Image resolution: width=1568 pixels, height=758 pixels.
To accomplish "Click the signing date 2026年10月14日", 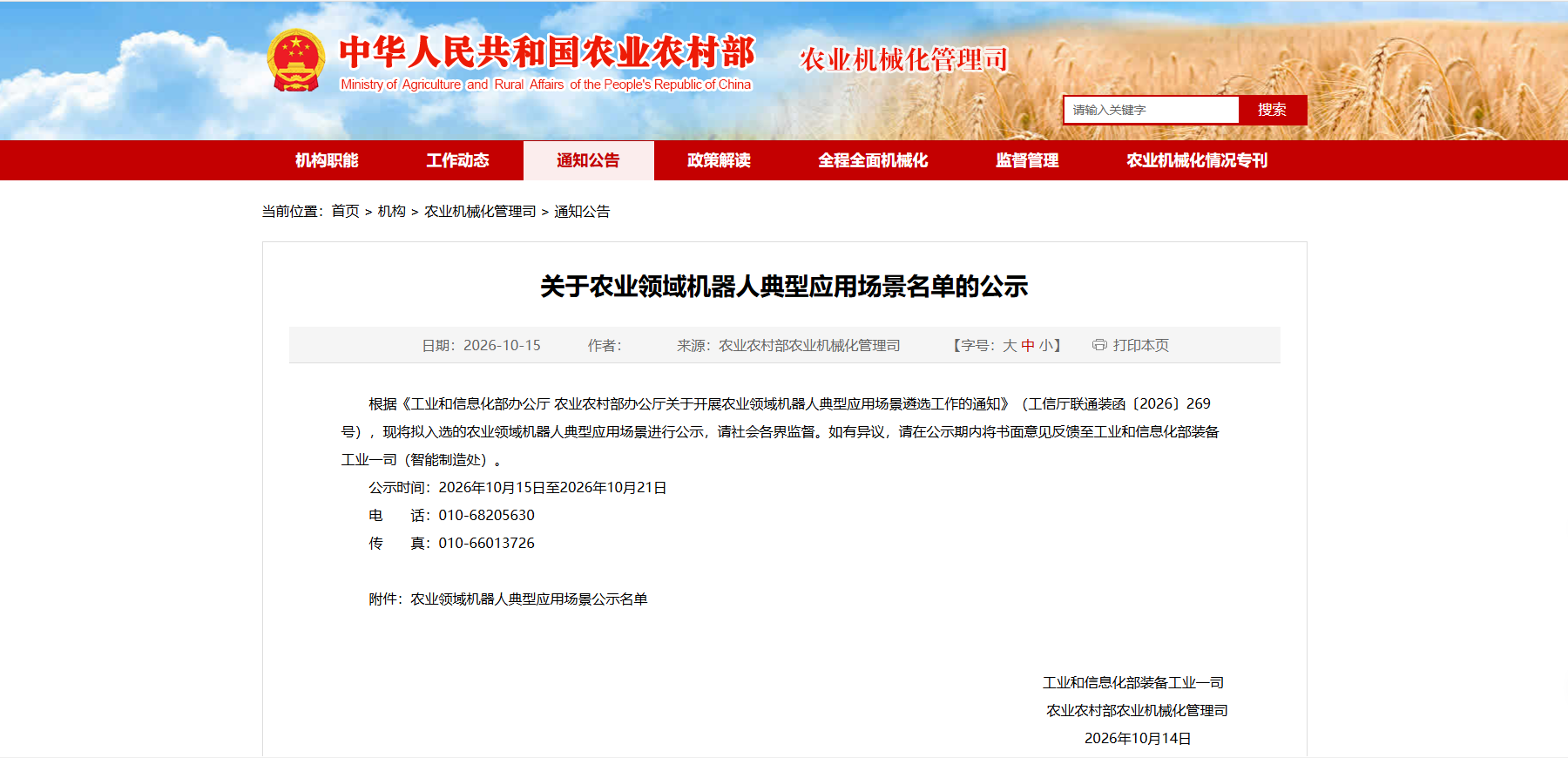I will (1138, 739).
